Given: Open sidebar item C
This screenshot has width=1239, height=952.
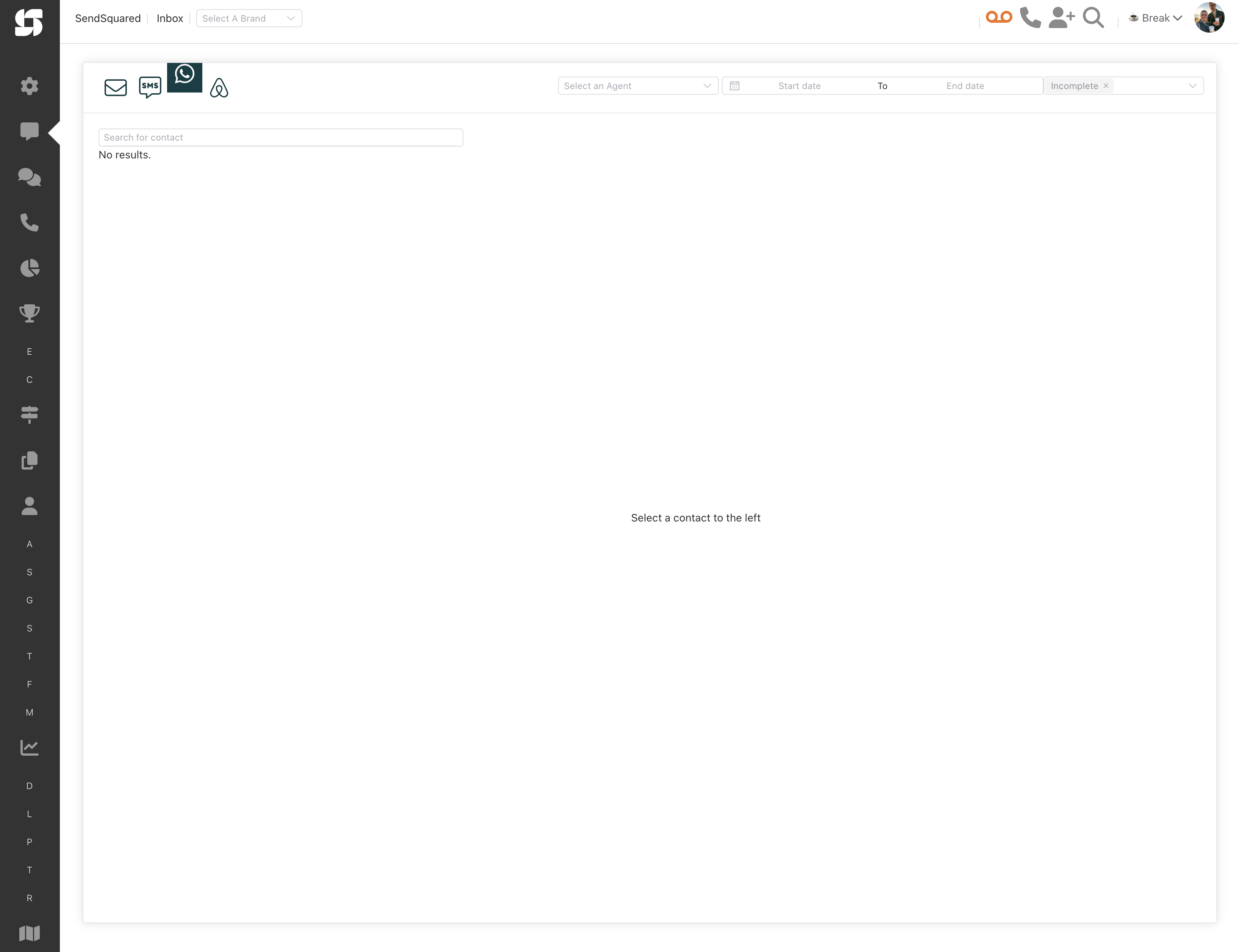Looking at the screenshot, I should coord(30,380).
